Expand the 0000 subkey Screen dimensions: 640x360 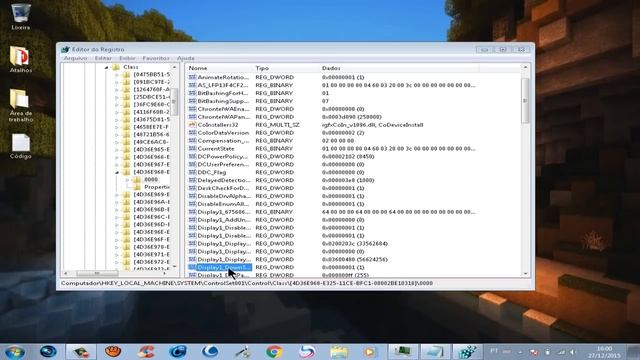(x=127, y=180)
